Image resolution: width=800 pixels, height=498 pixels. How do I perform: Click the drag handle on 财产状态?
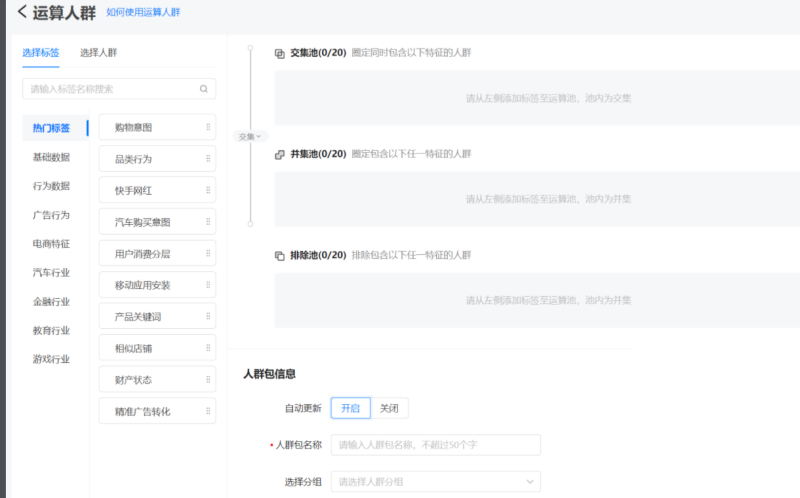[208, 380]
